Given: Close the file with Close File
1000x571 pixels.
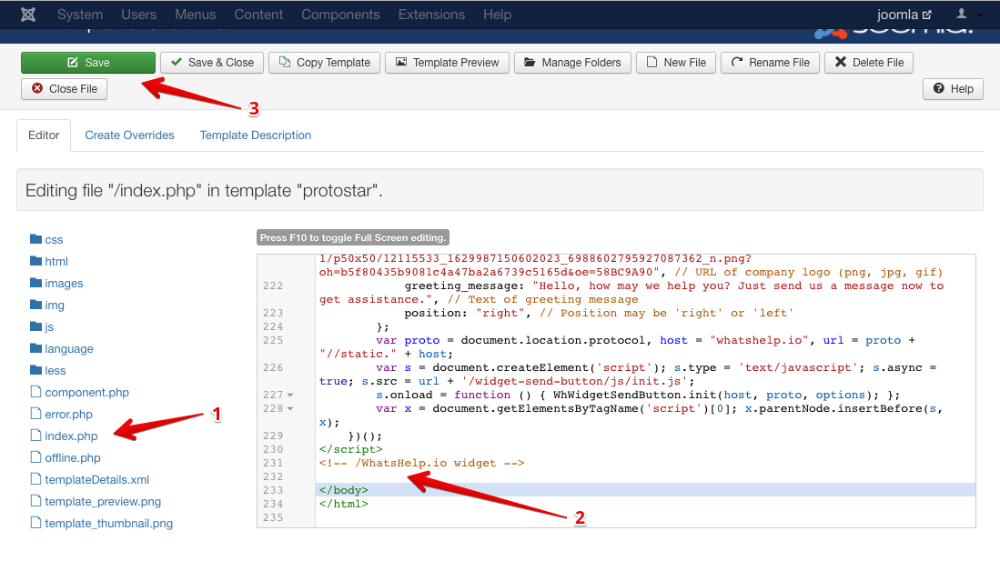Looking at the screenshot, I should pos(64,88).
